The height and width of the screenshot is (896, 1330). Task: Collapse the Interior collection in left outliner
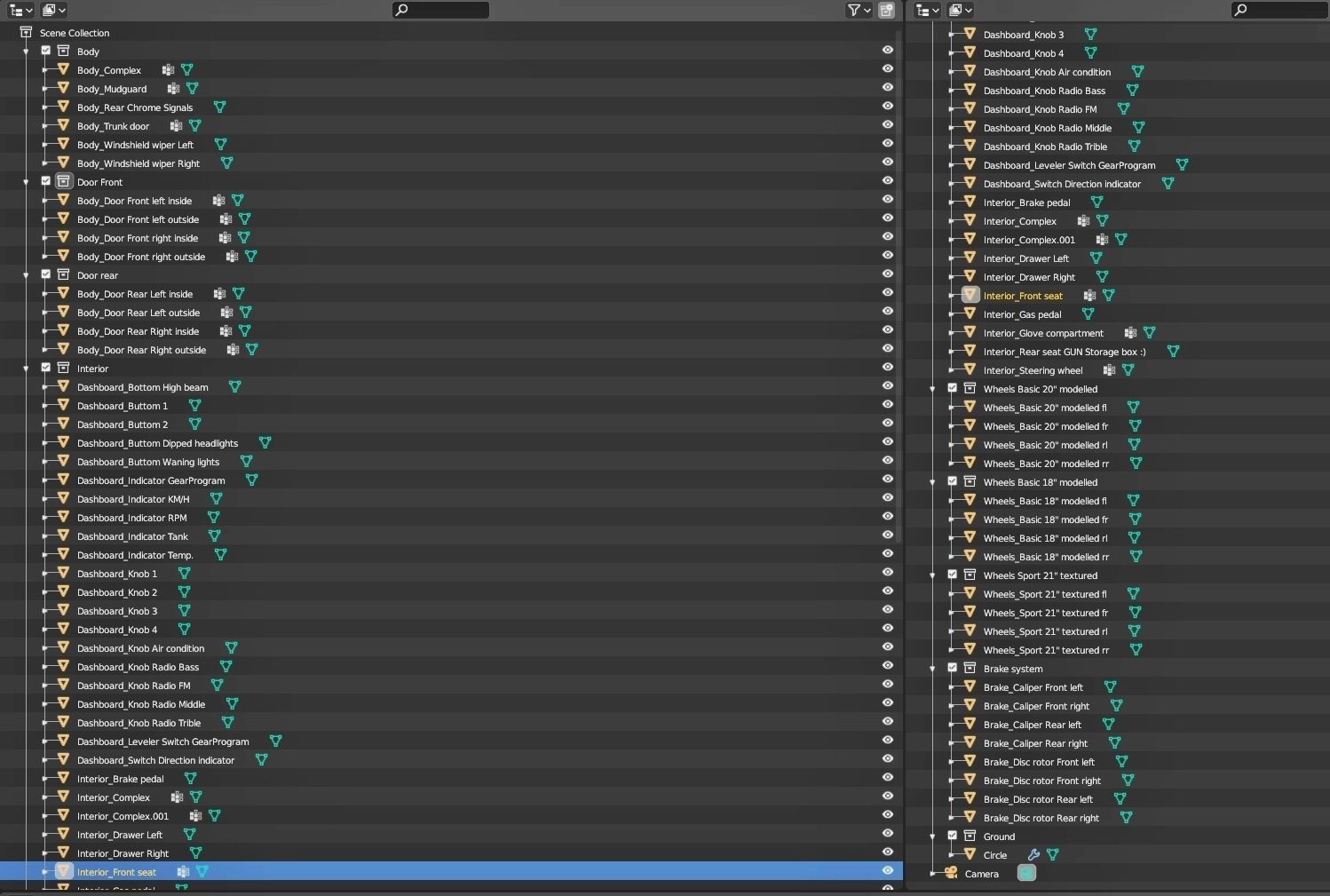(x=26, y=369)
